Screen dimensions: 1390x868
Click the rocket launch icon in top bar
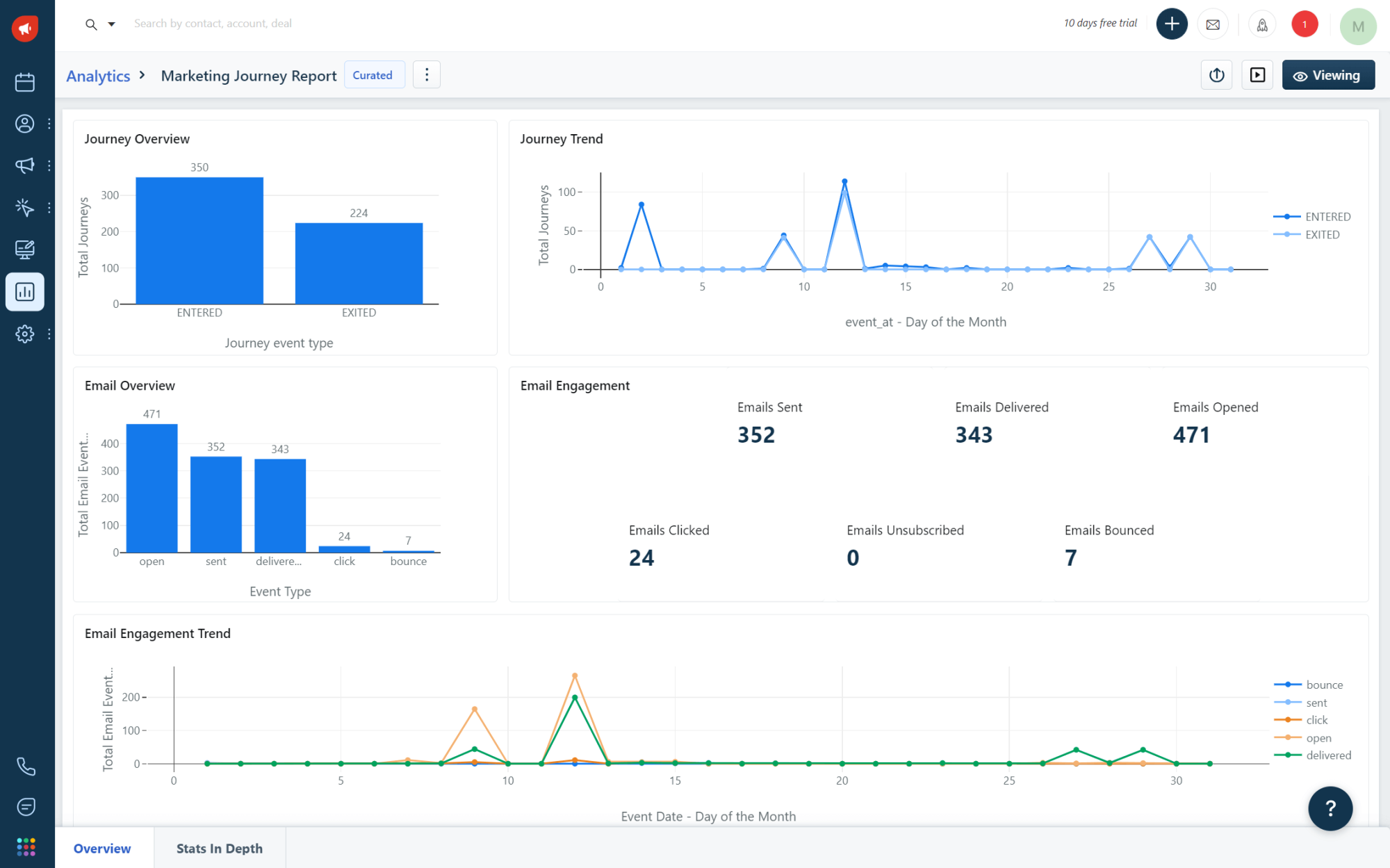1262,24
